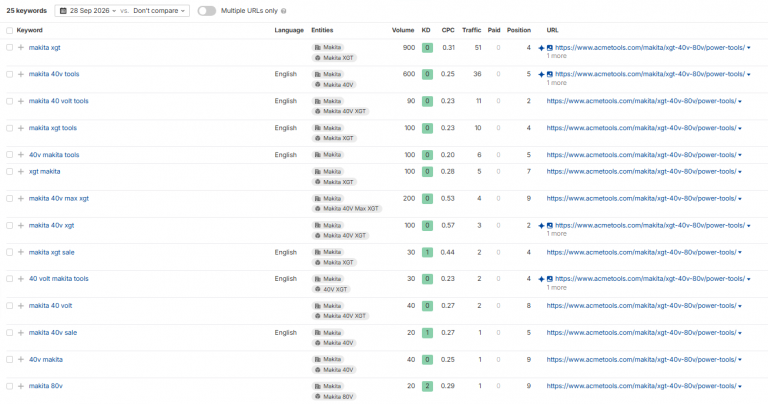This screenshot has height=404, width=768.
Task: Tick the makita 80v row checkbox
Action: (x=9, y=386)
